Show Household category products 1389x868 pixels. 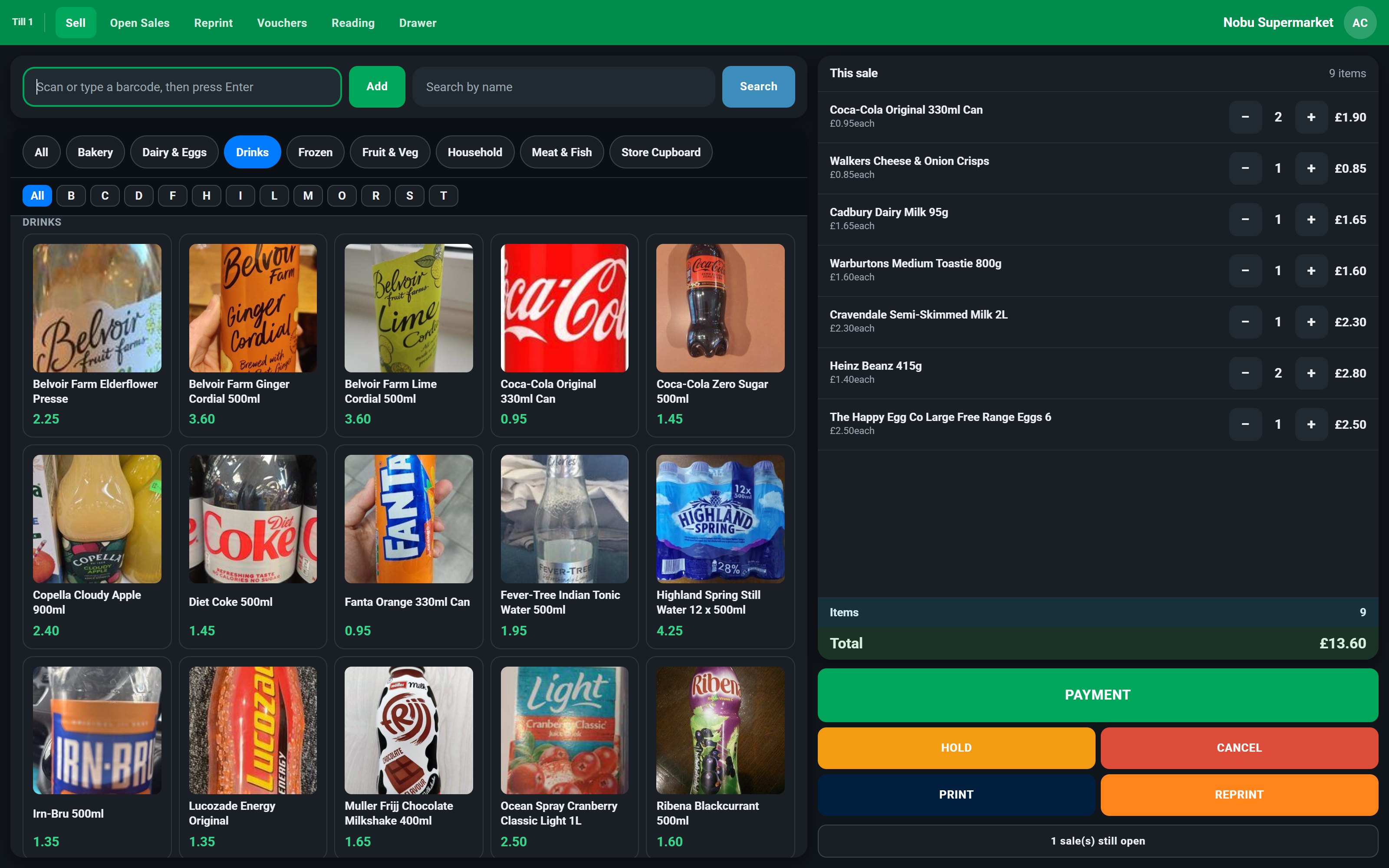coord(475,152)
